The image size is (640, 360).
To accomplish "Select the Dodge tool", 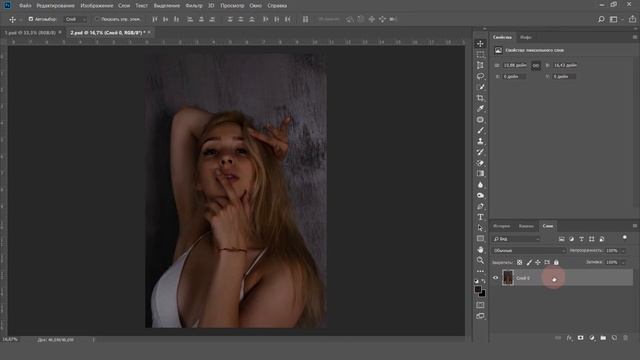I will [480, 195].
